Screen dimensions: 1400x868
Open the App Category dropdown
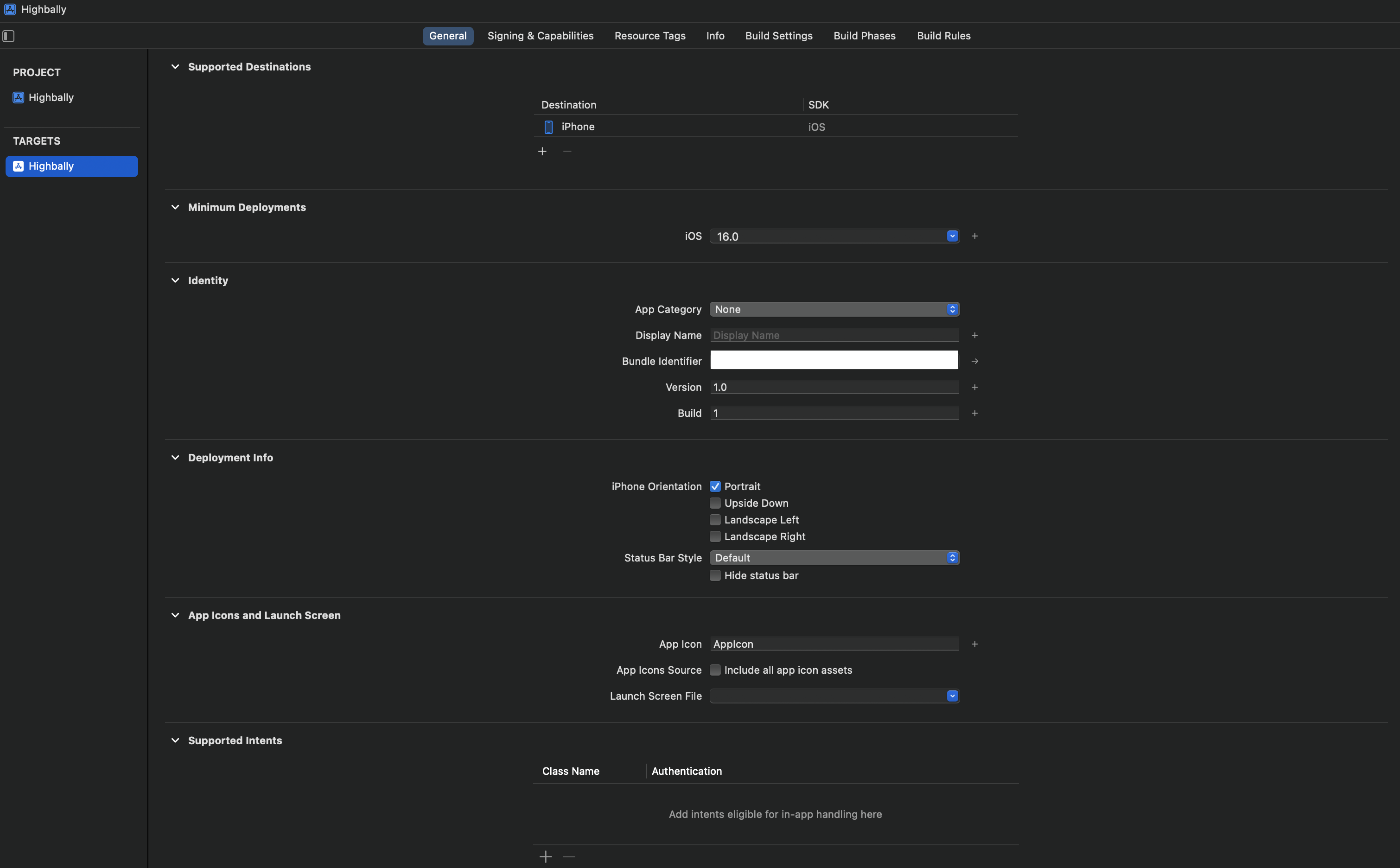point(834,309)
